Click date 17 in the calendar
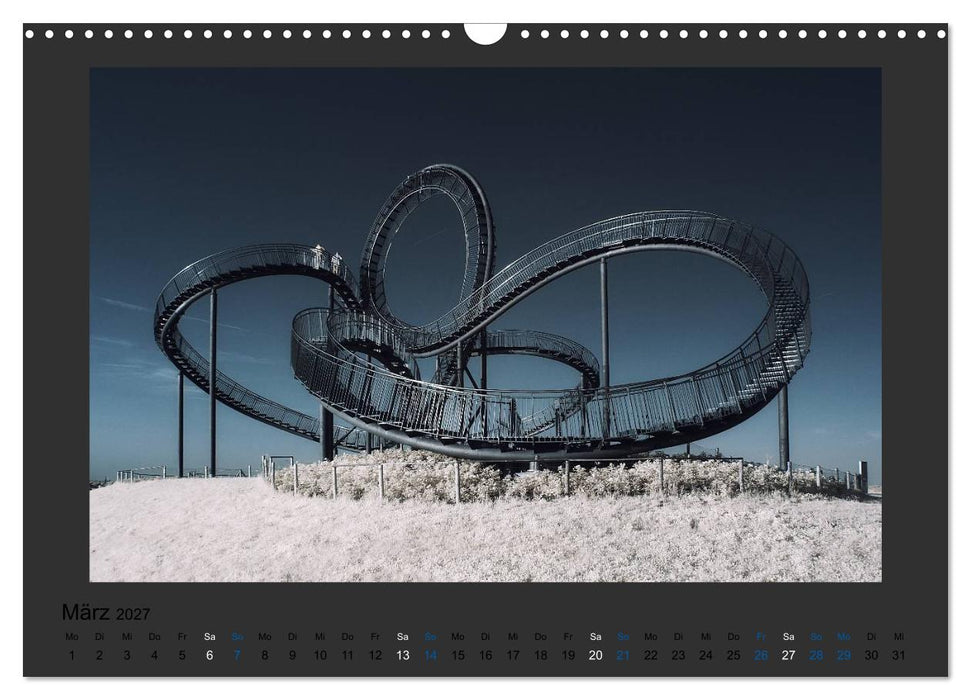 pos(513,655)
